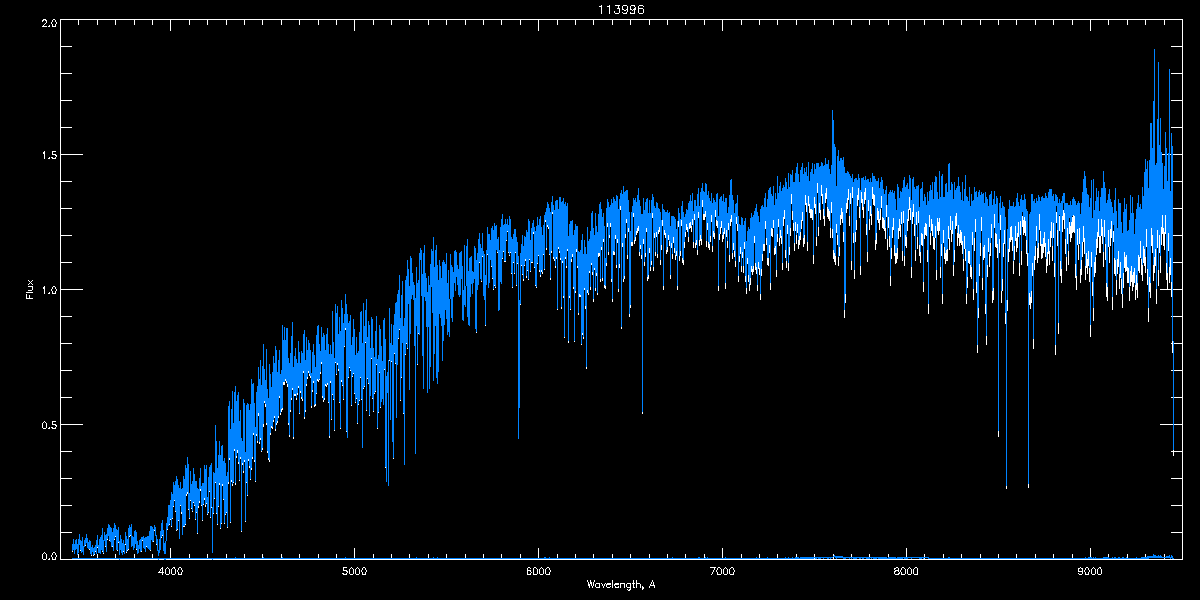Image resolution: width=1200 pixels, height=600 pixels.
Task: Click the Flux y-axis label
Action: [30, 289]
